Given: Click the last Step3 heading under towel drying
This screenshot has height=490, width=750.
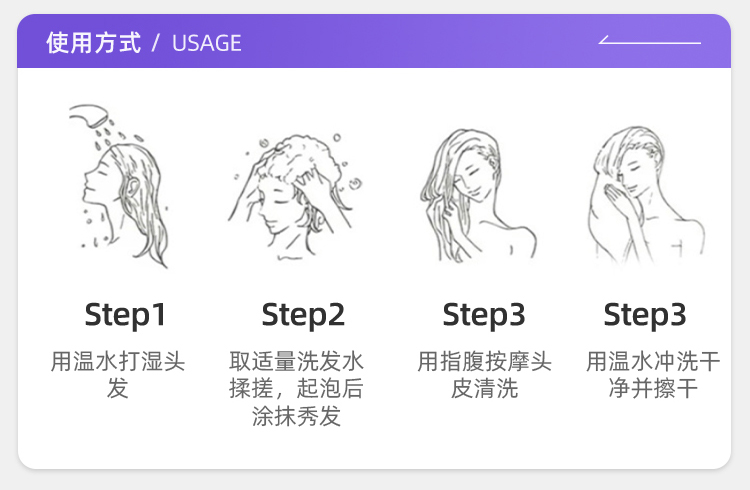Looking at the screenshot, I should coord(645,315).
